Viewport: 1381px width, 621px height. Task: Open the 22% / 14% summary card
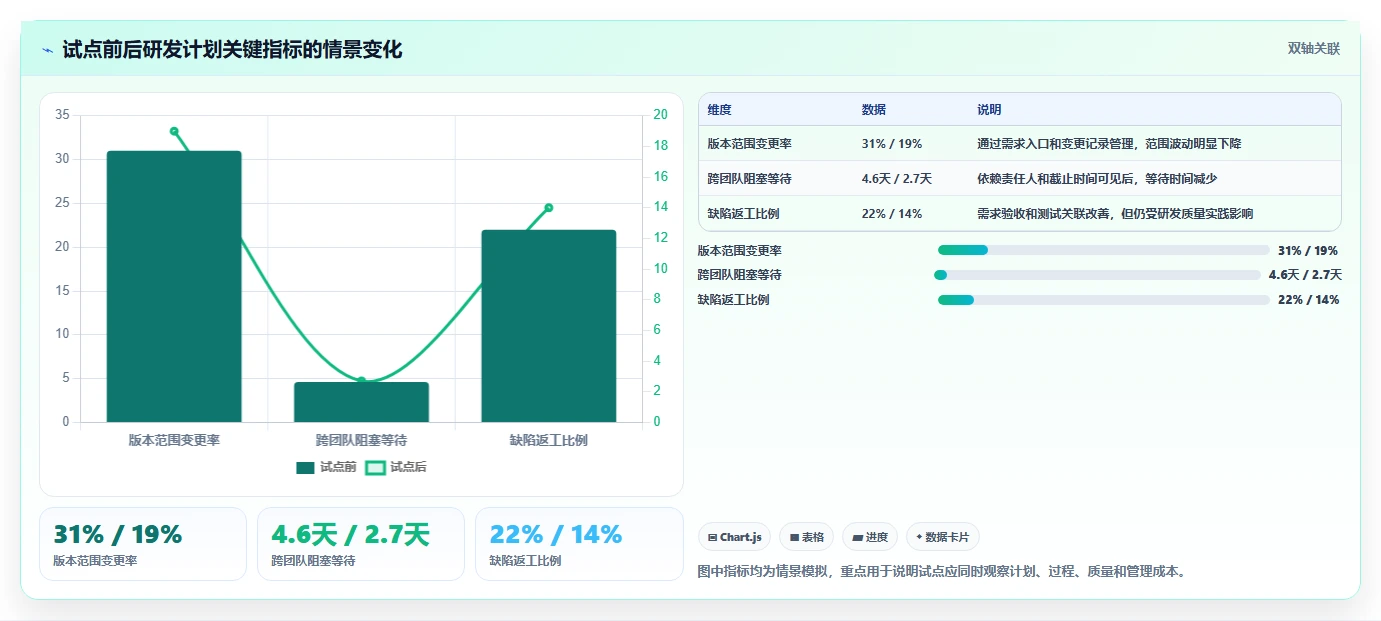click(579, 544)
